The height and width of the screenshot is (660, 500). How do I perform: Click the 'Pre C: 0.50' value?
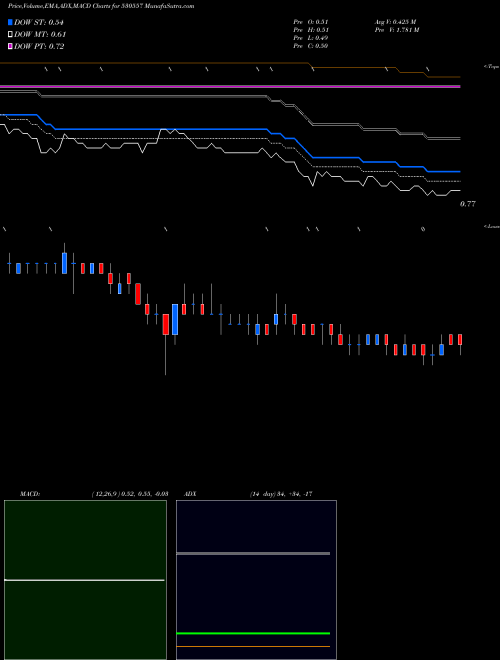pos(311,46)
